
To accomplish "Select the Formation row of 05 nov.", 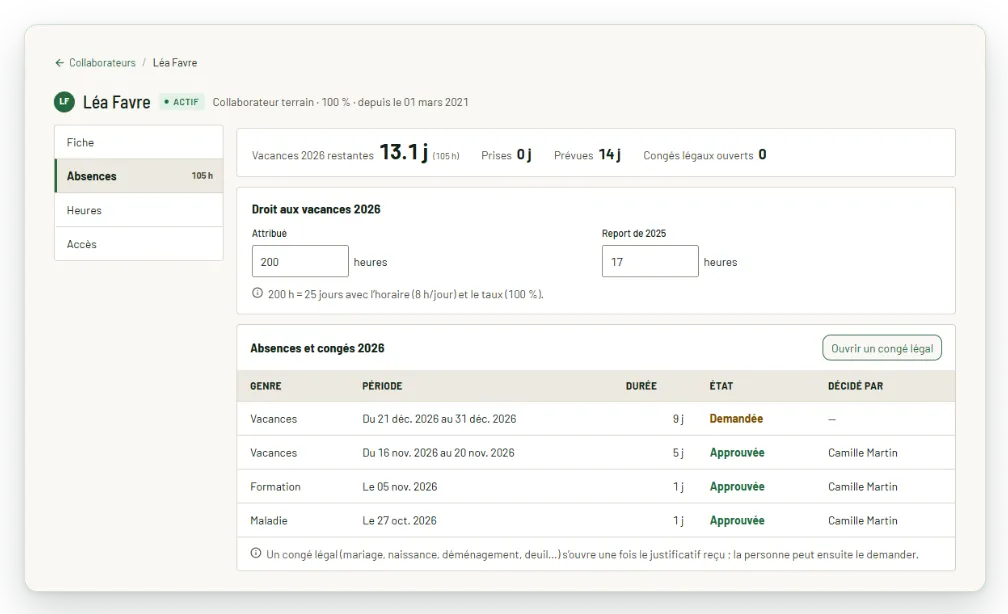I will click(596, 487).
